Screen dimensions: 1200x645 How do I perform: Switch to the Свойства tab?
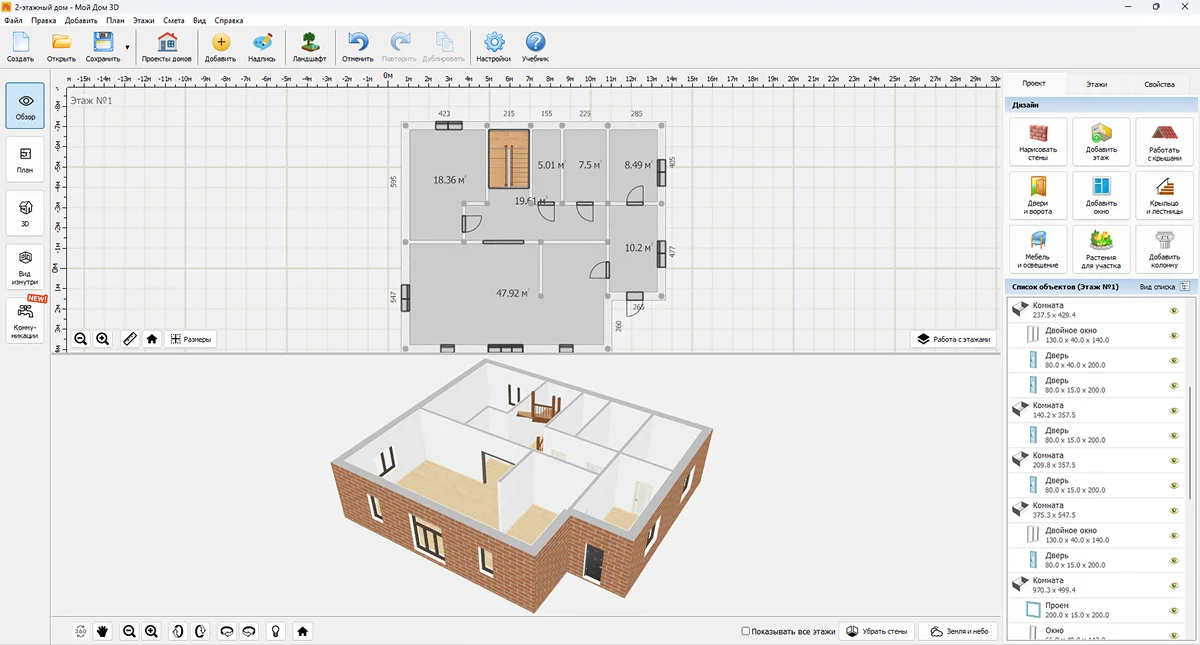(x=1159, y=84)
